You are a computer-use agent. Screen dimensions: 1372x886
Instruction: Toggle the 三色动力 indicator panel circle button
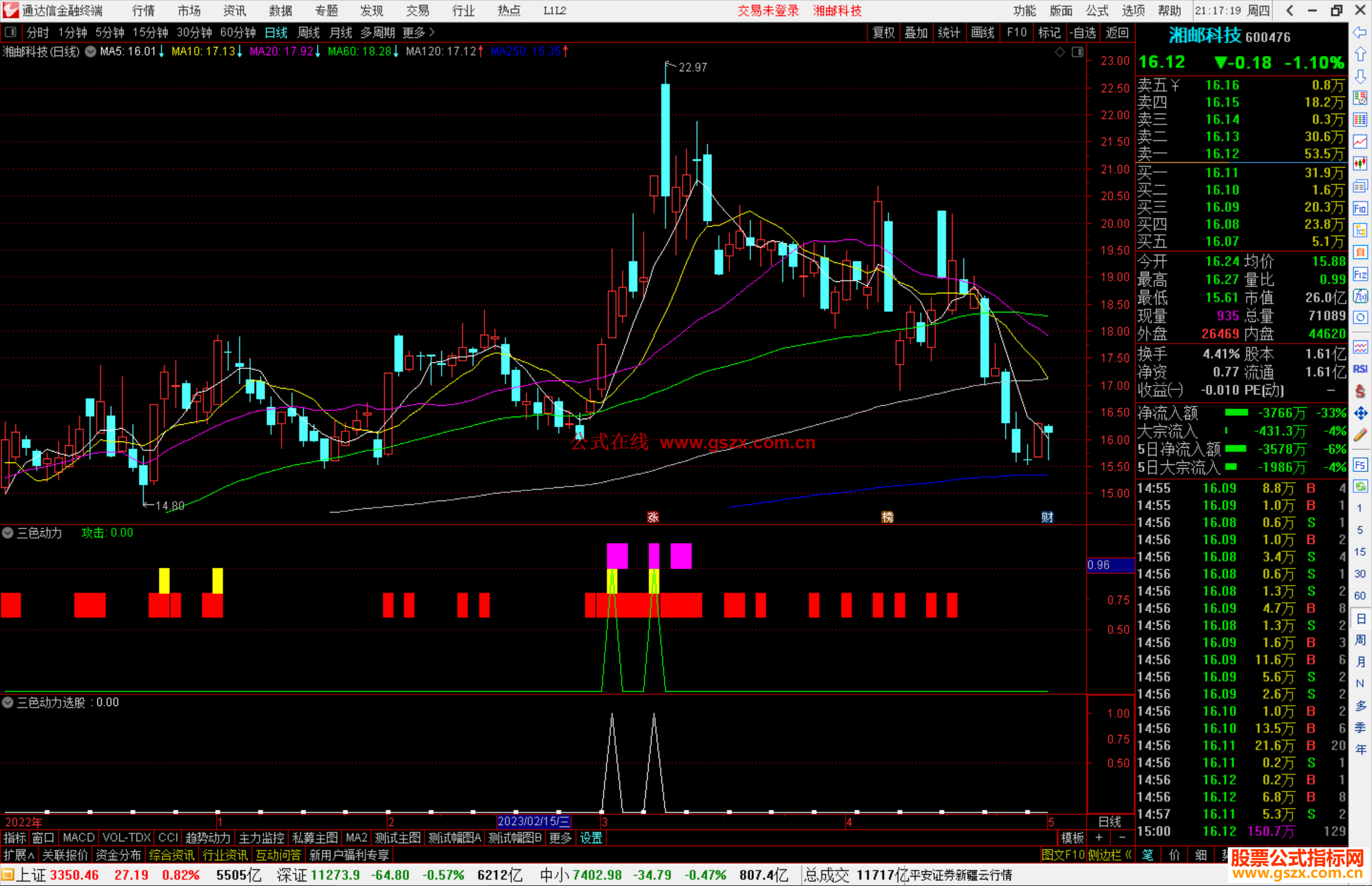coord(8,533)
